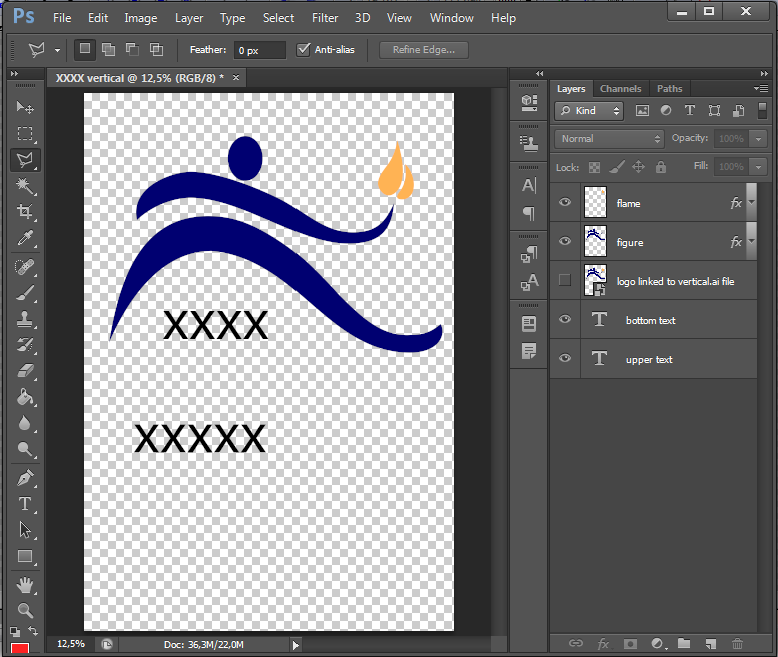
Task: Select the upper text layer
Action: tap(650, 359)
